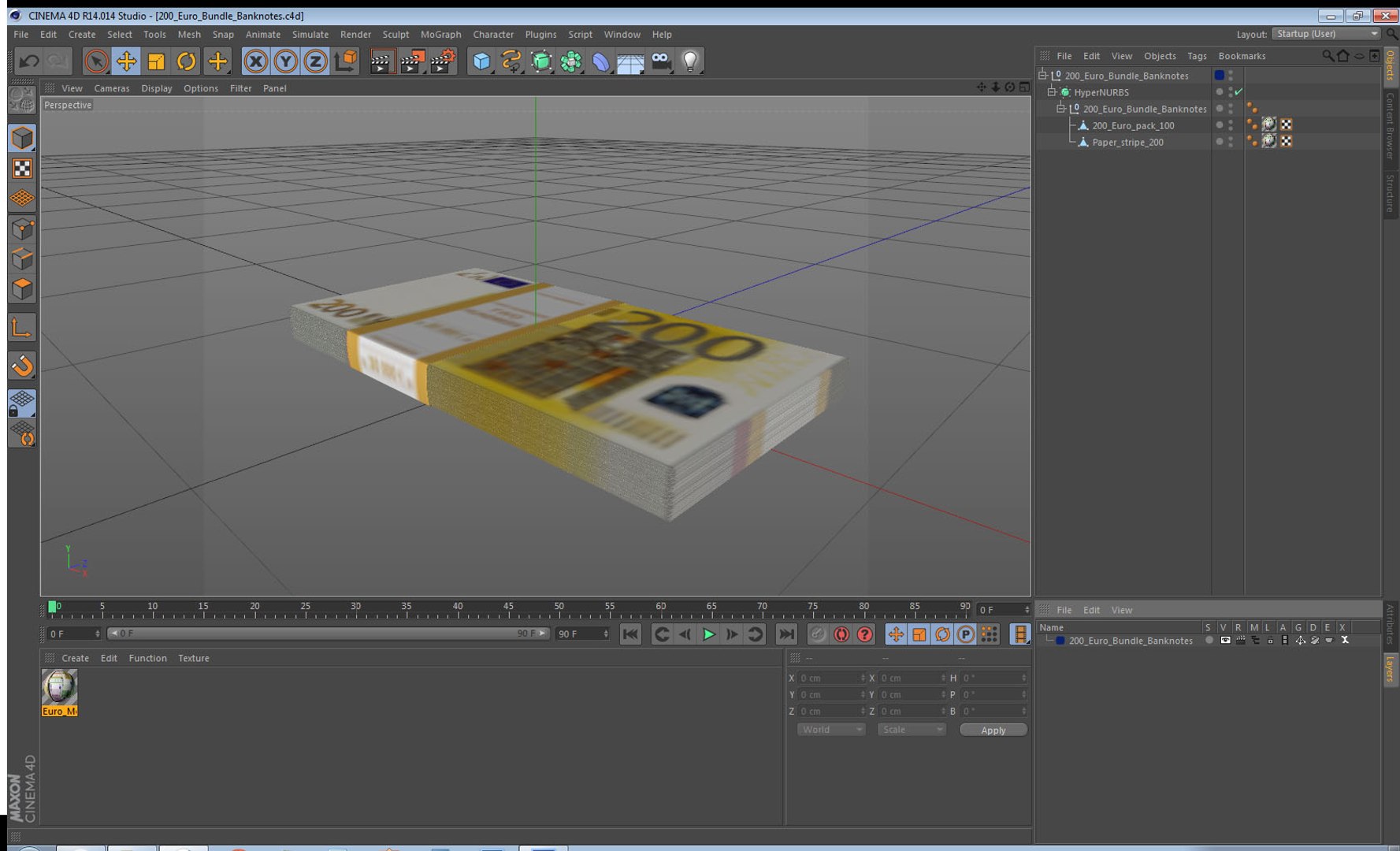The width and height of the screenshot is (1400, 851).
Task: Open Edit Render Settings
Action: 443,61
